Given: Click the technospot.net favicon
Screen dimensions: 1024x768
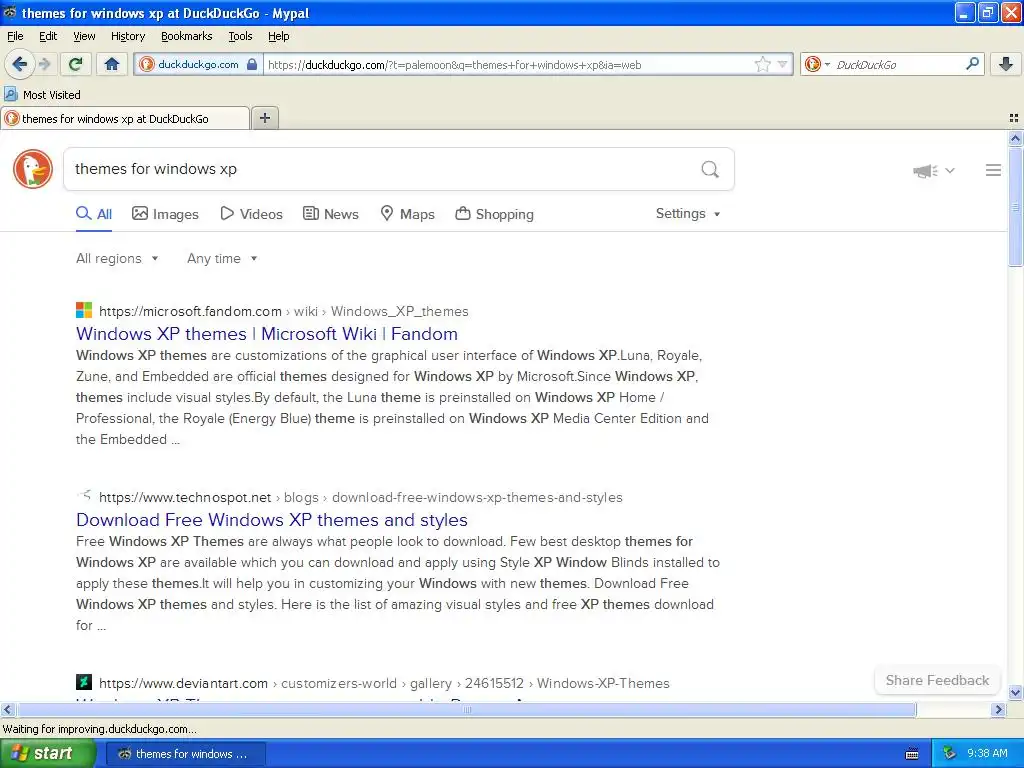Looking at the screenshot, I should pyautogui.click(x=84, y=496).
